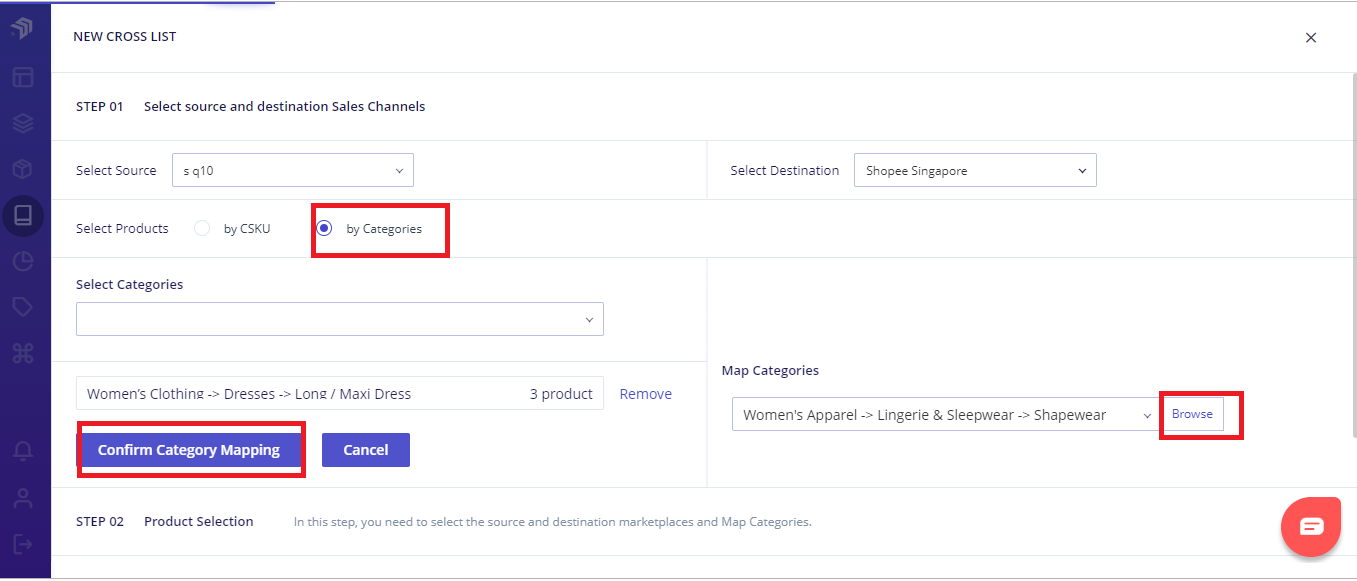
Task: Select the by Categories radio button
Action: pyautogui.click(x=324, y=228)
